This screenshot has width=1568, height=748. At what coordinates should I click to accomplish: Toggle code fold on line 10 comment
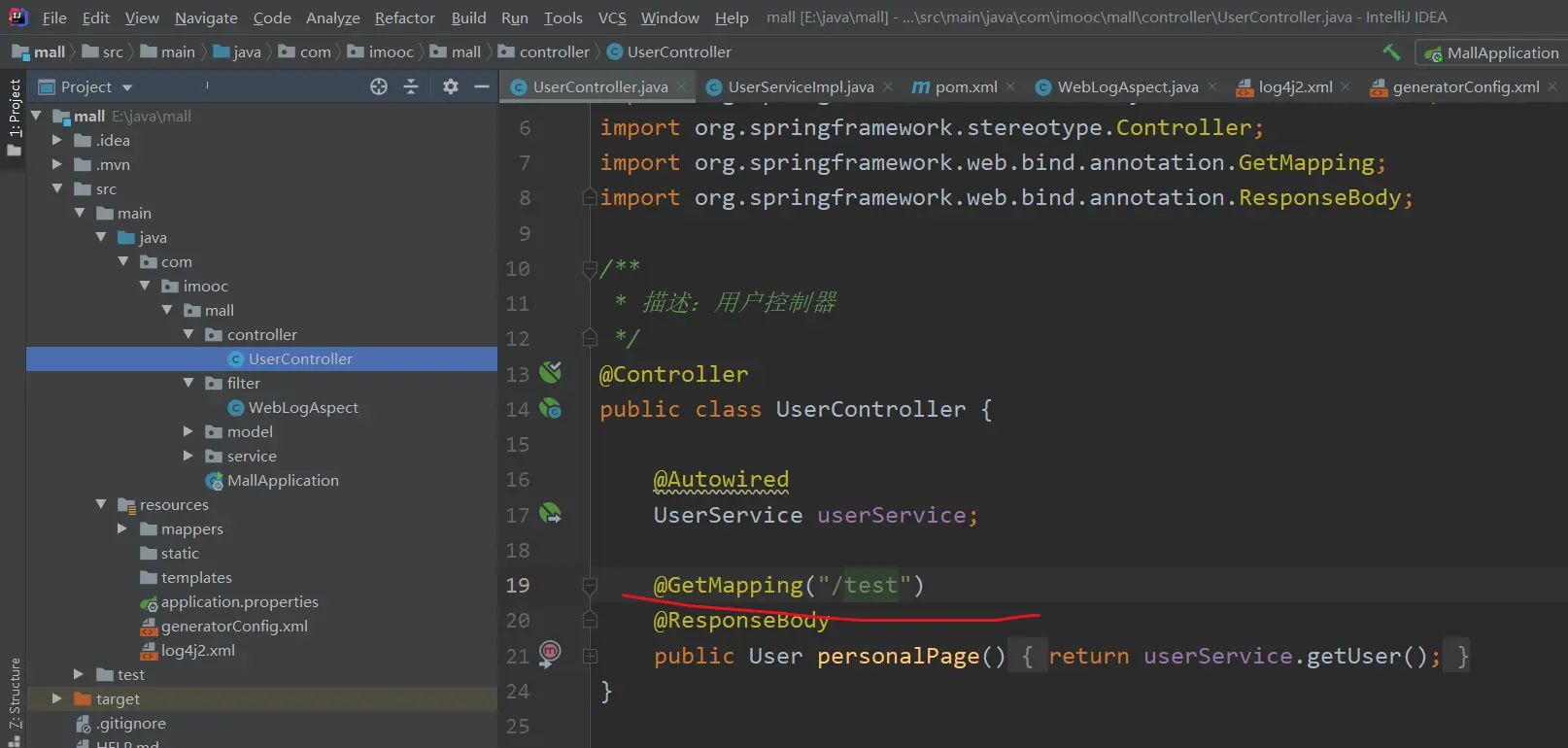pyautogui.click(x=589, y=268)
